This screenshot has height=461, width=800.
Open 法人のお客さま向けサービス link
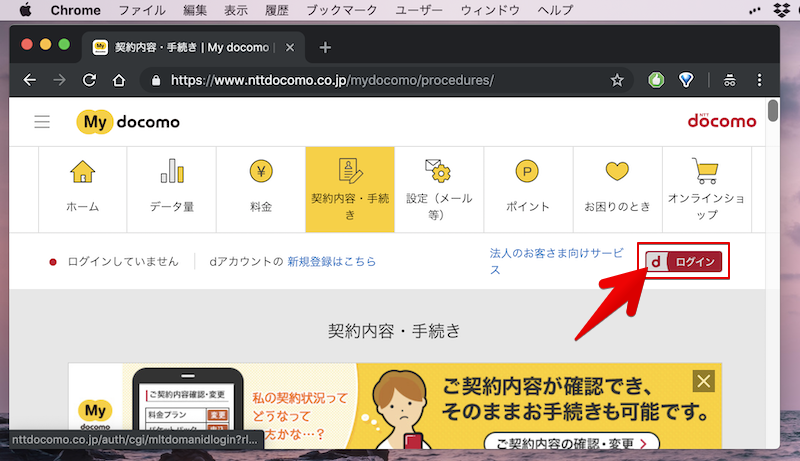click(x=556, y=261)
